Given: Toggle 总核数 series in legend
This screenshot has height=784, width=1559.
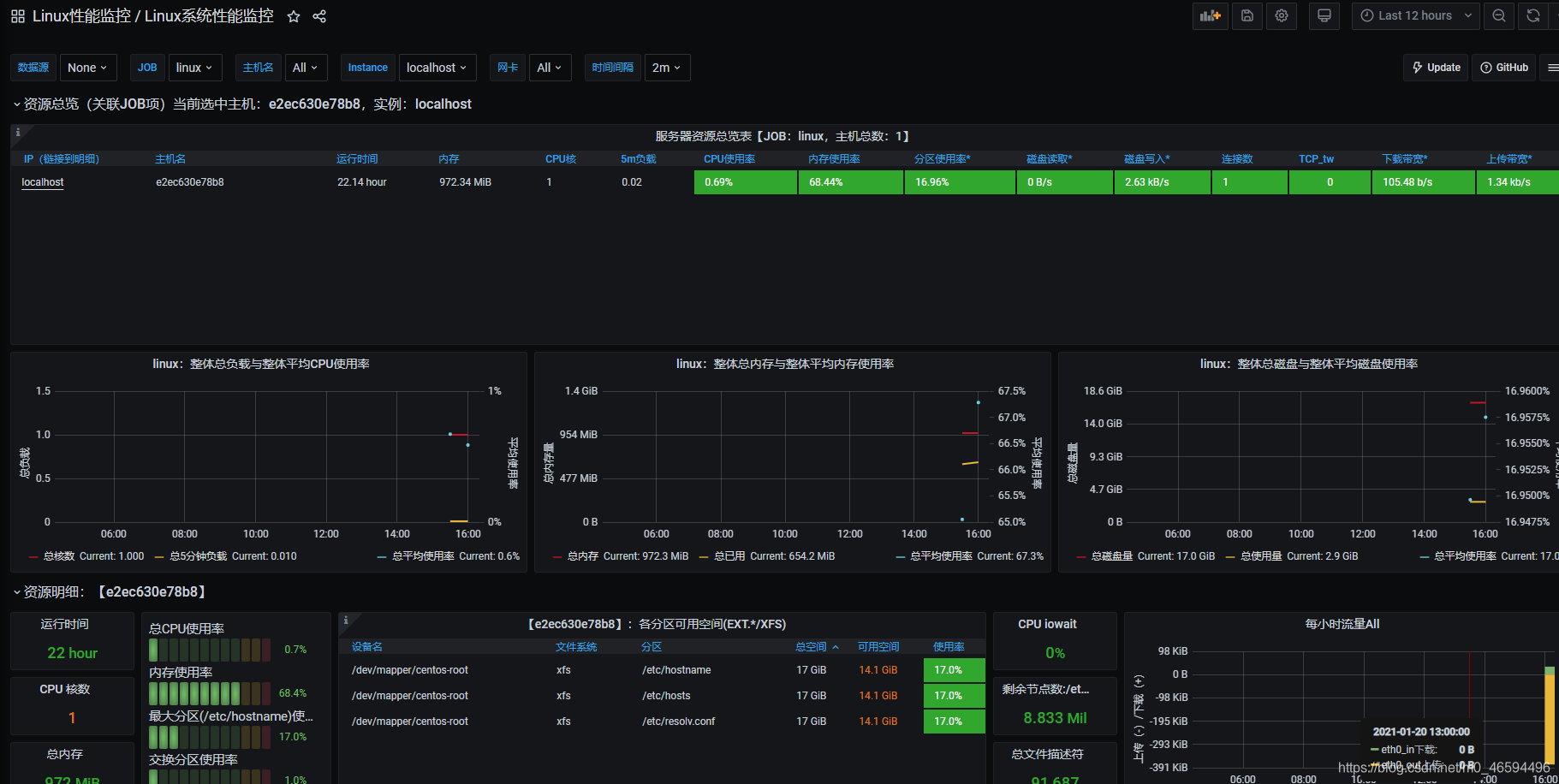Looking at the screenshot, I should point(59,556).
